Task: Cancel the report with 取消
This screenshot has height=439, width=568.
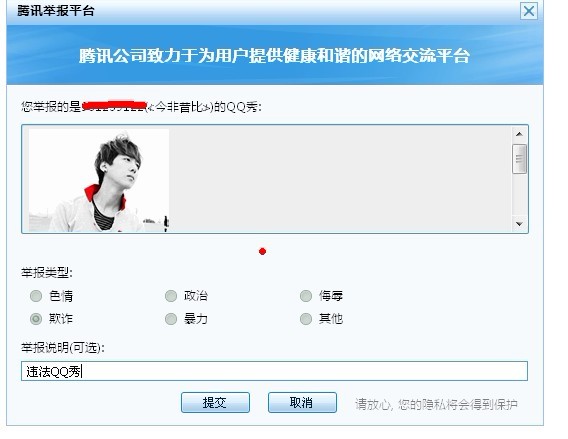Action: (x=302, y=402)
